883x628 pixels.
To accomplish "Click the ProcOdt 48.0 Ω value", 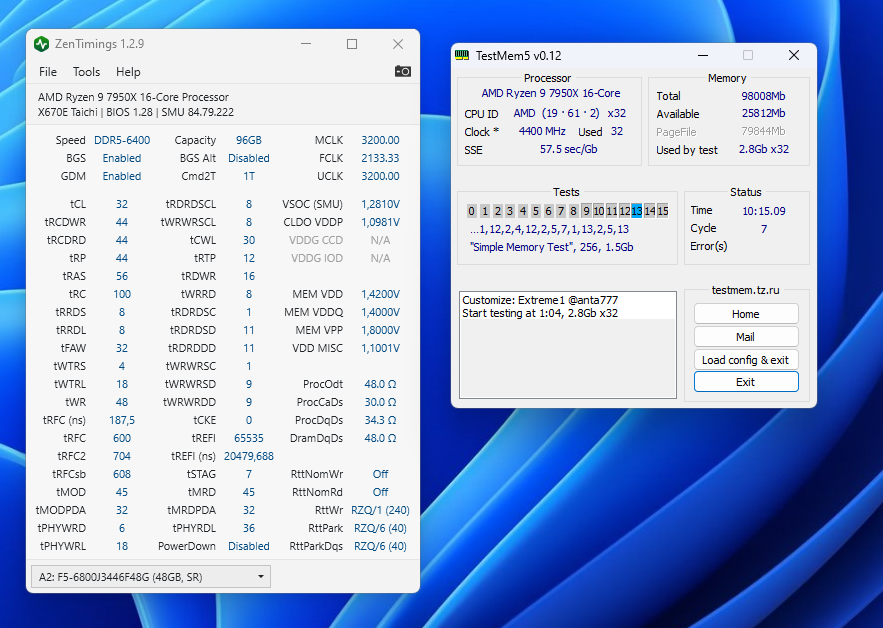I will click(x=380, y=384).
